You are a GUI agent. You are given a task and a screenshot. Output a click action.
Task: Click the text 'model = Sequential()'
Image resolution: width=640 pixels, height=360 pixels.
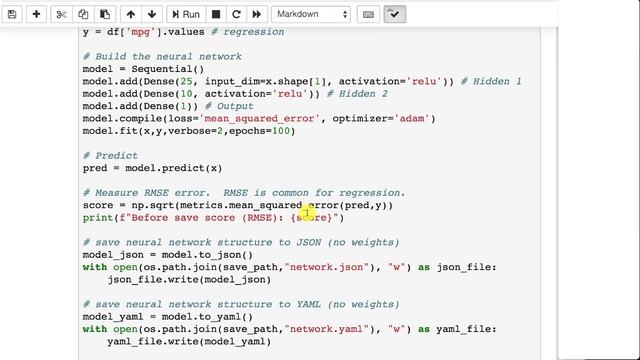coord(143,69)
